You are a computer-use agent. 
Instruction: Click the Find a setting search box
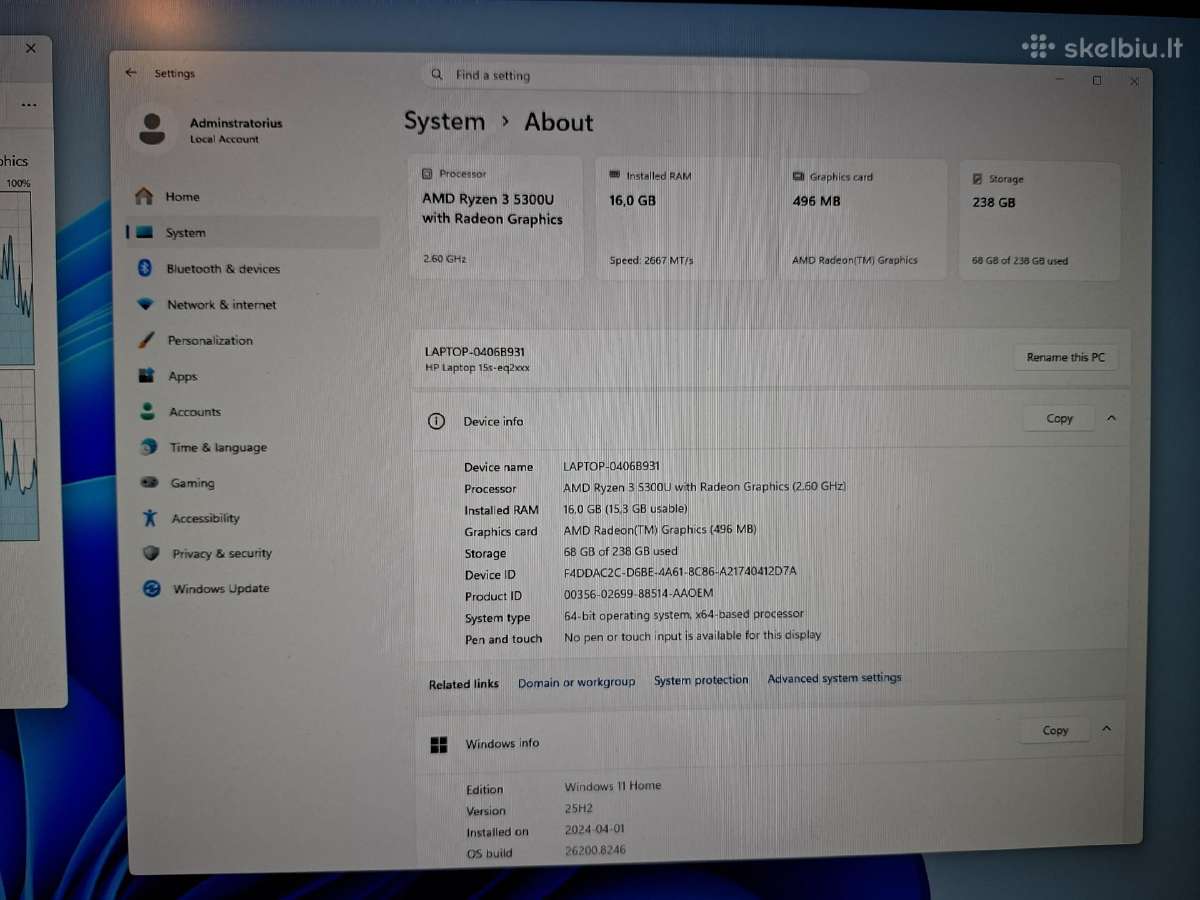pos(645,77)
